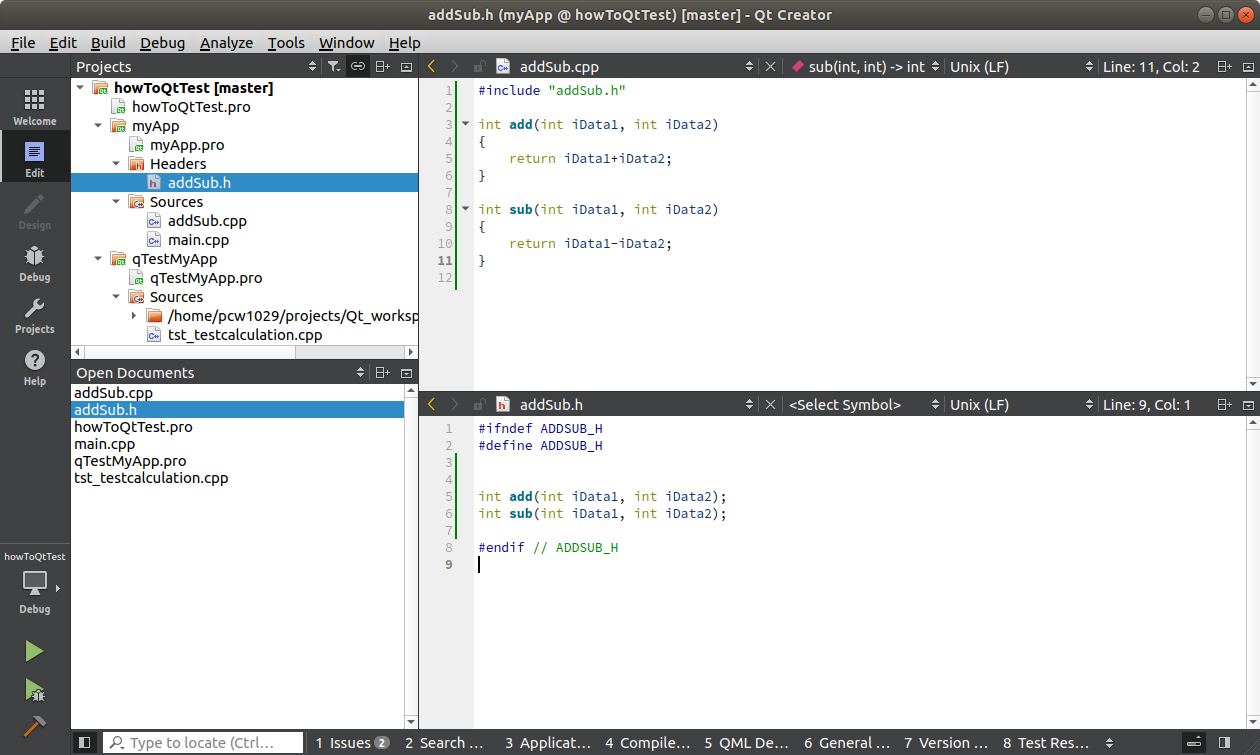This screenshot has width=1260, height=755.
Task: Open the Analyze menu
Action: point(226,43)
